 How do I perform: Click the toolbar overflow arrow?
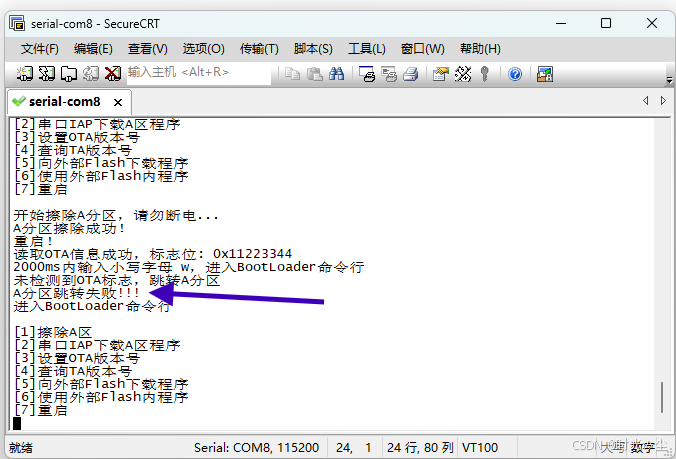coord(669,80)
